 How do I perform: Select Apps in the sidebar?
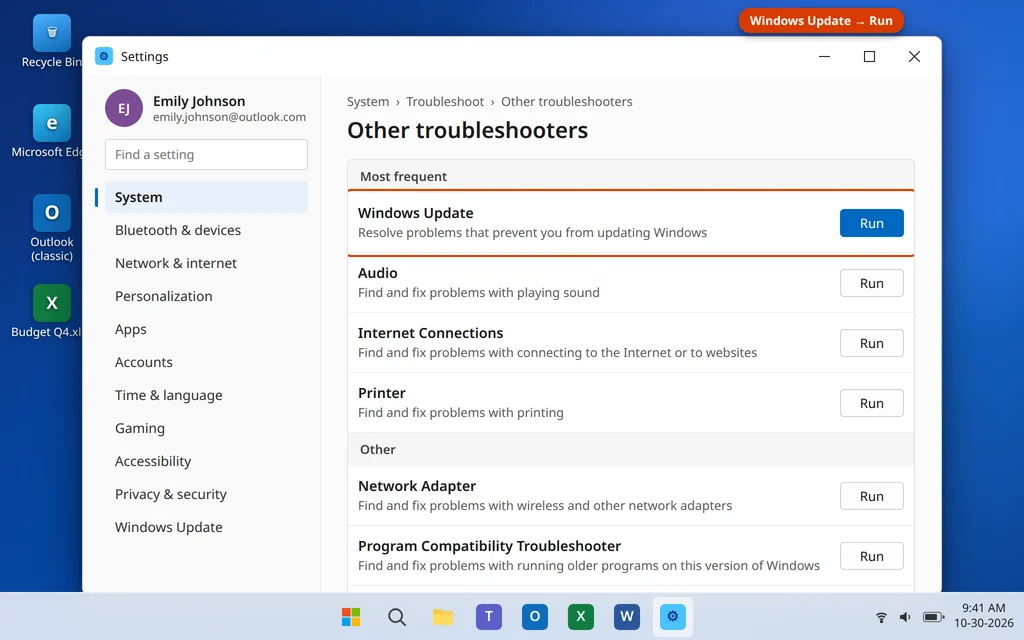pos(206,329)
